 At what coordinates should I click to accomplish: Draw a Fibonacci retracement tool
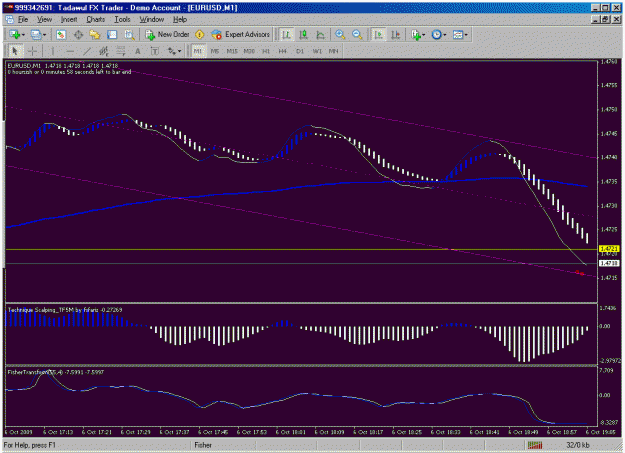coord(121,51)
